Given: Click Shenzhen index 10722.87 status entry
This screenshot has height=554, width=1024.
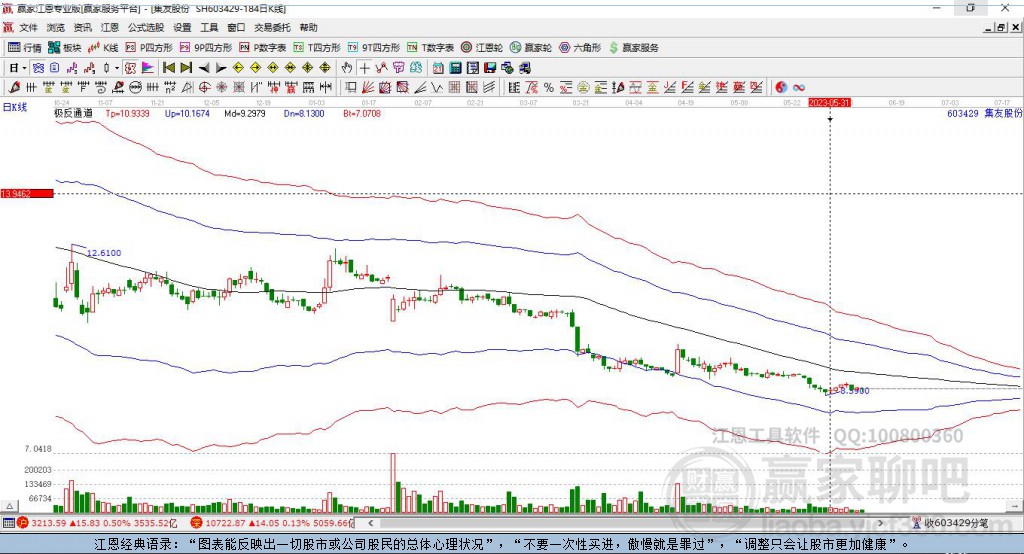Looking at the screenshot, I should 272,523.
